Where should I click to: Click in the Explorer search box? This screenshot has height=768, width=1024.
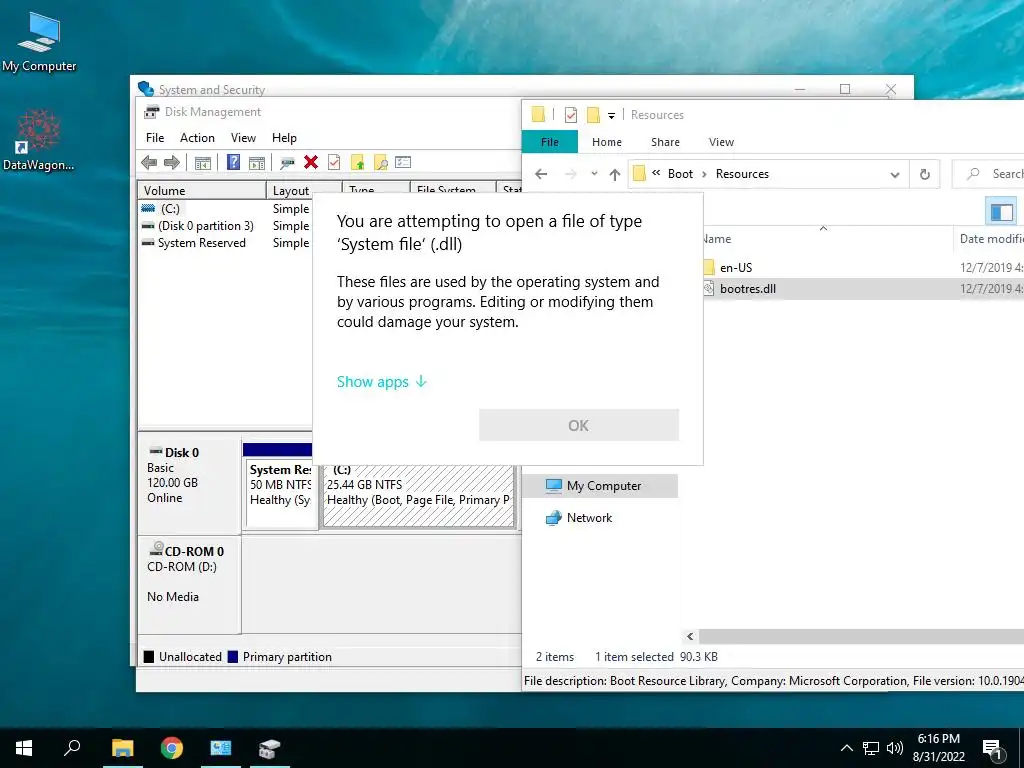pos(989,174)
